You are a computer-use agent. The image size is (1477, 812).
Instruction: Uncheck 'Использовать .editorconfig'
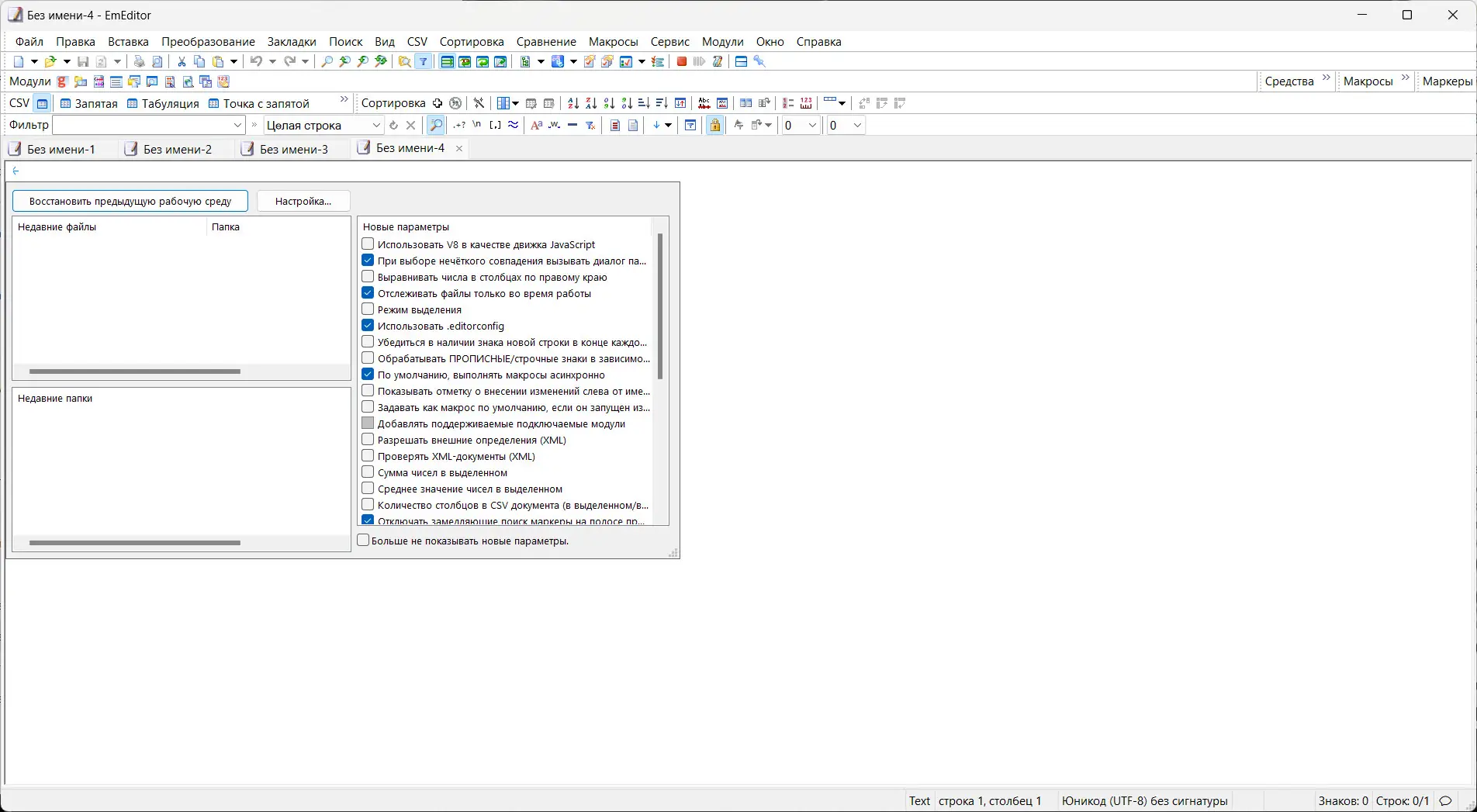click(x=368, y=325)
